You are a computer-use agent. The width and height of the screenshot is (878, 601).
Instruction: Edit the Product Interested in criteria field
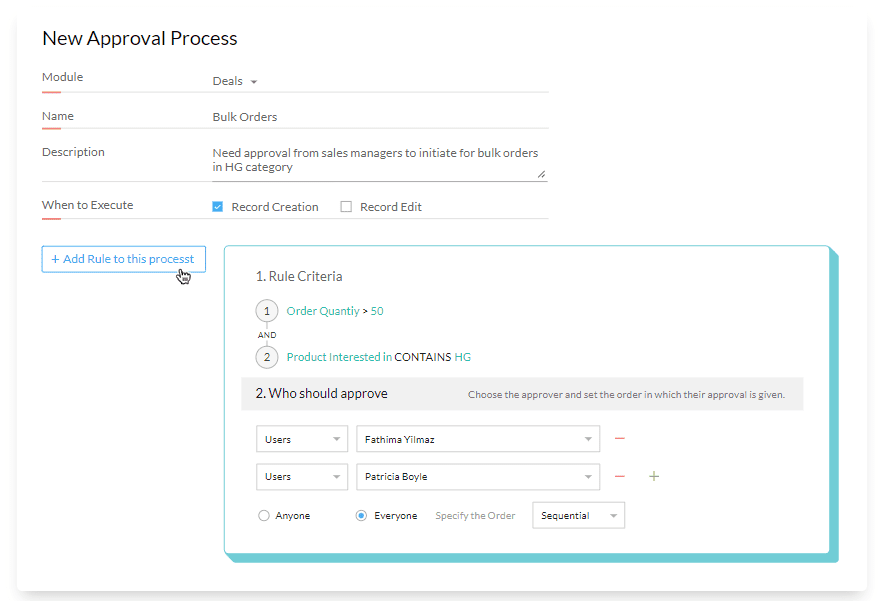pyautogui.click(x=339, y=357)
